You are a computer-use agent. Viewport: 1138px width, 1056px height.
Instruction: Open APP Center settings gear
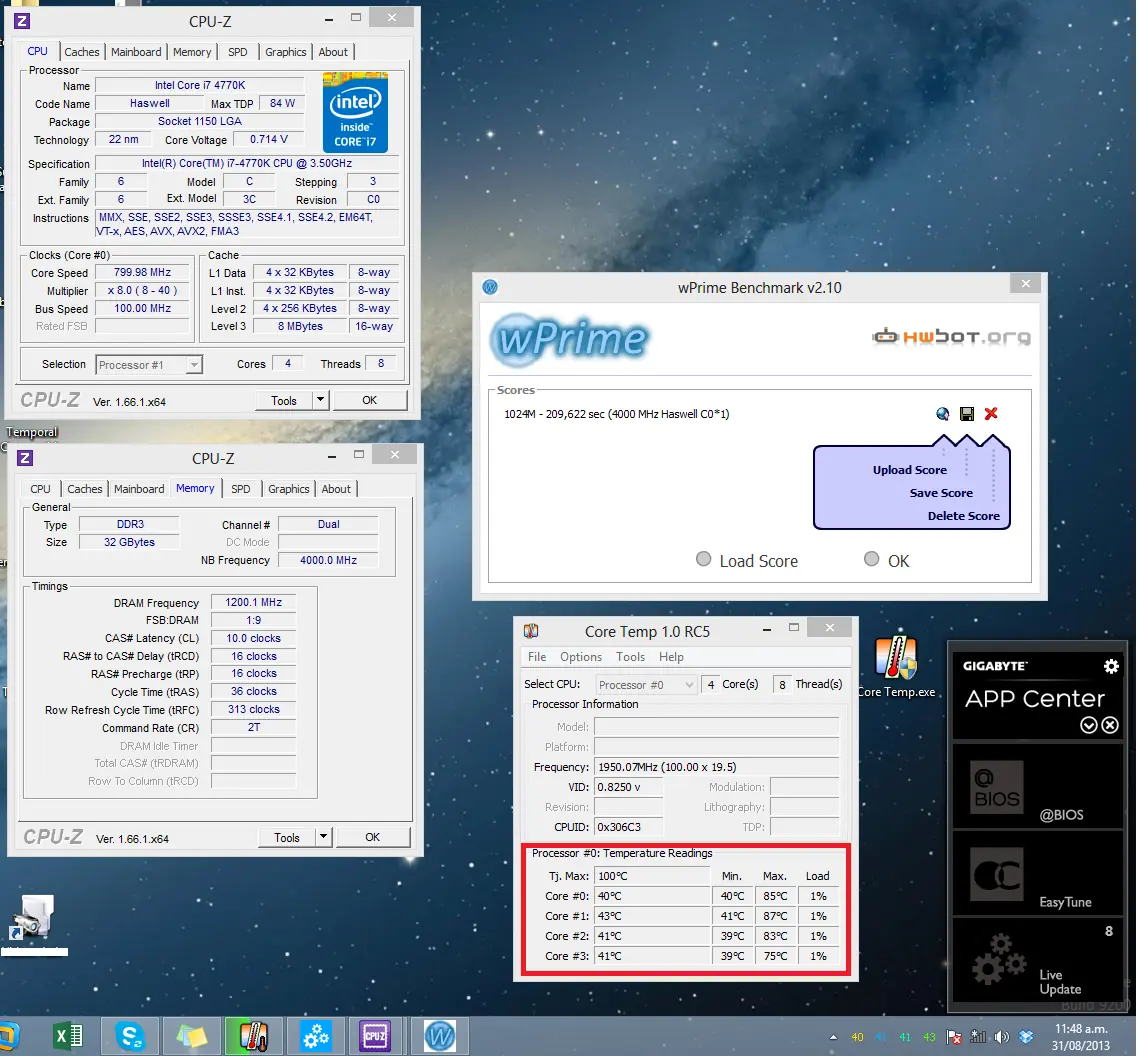(1110, 666)
